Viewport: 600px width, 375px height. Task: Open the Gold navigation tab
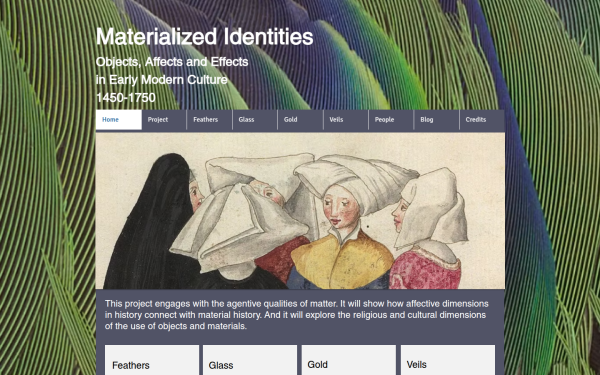(x=300, y=120)
